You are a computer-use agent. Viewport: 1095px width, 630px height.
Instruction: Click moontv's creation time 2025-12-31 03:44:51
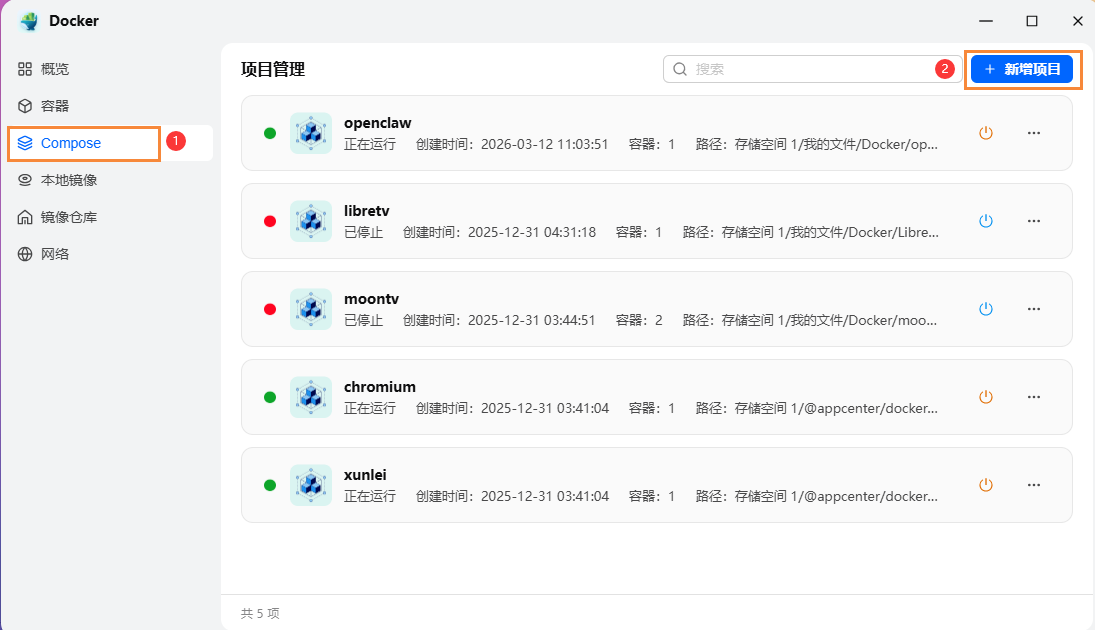click(531, 321)
